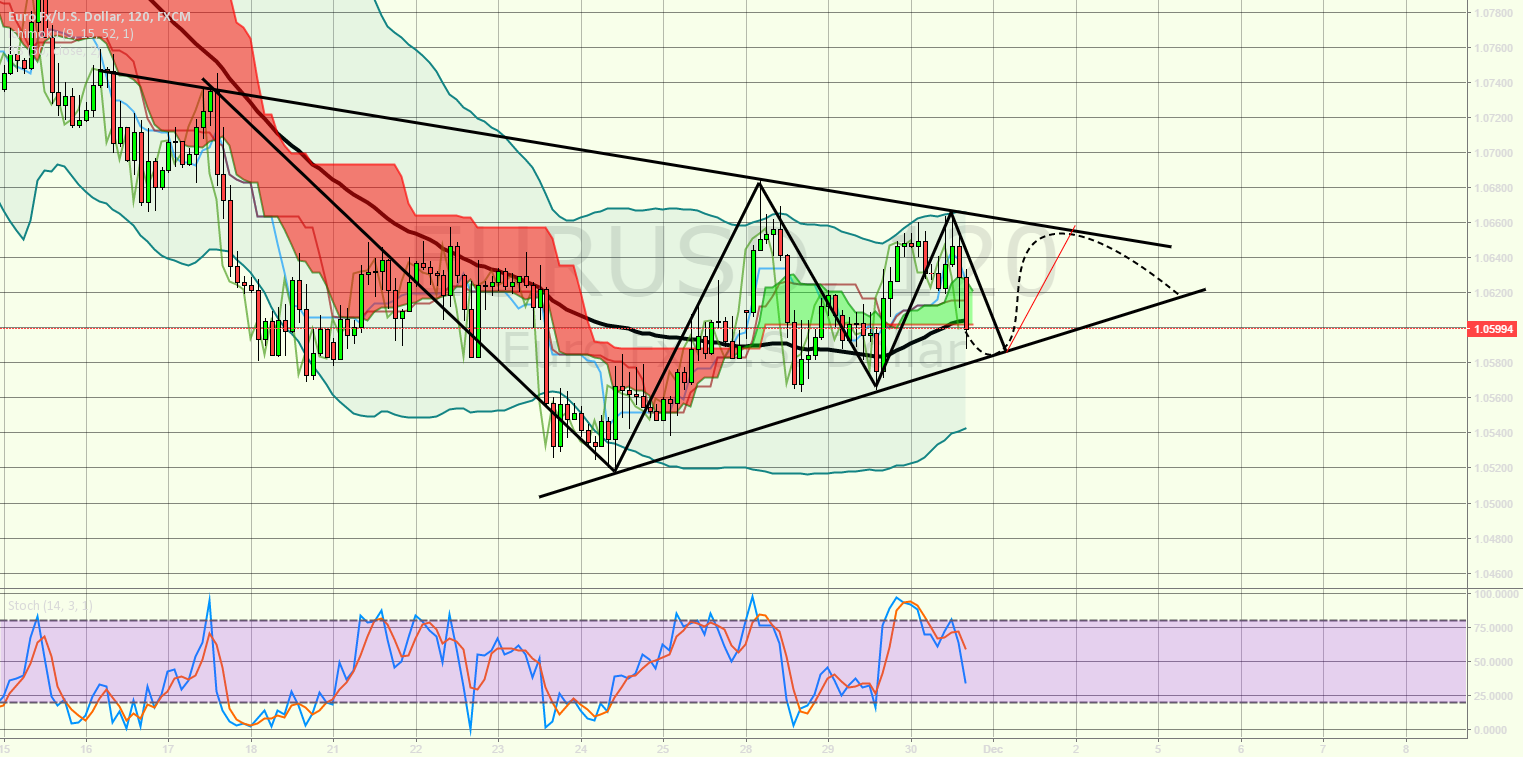Screen dimensions: 1523x757
Task: Click the top of the red projection arrow line
Action: [1076, 228]
